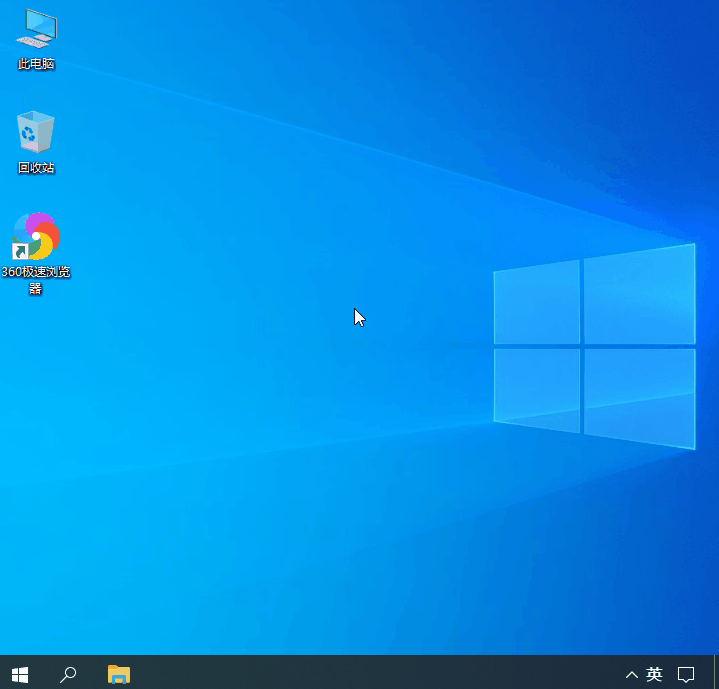The image size is (719, 689).
Task: Toggle the 英 input method indicator
Action: (x=654, y=673)
